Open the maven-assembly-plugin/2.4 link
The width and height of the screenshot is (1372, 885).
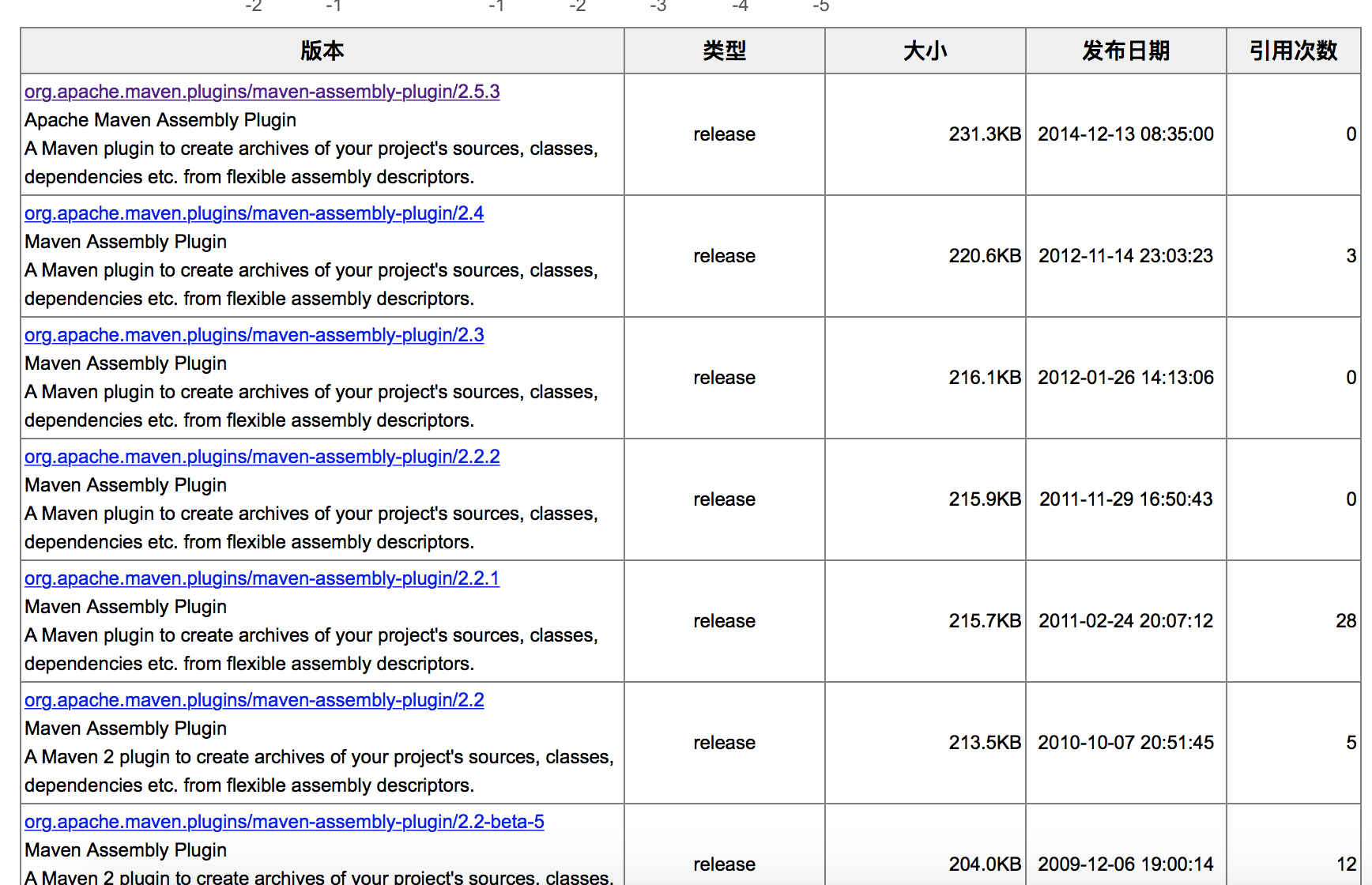(x=254, y=213)
